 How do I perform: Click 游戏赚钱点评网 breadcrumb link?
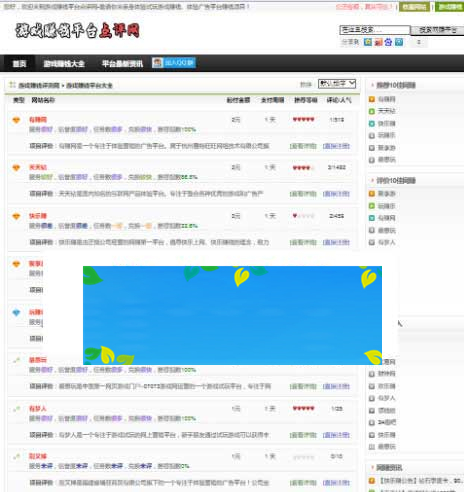(x=39, y=85)
